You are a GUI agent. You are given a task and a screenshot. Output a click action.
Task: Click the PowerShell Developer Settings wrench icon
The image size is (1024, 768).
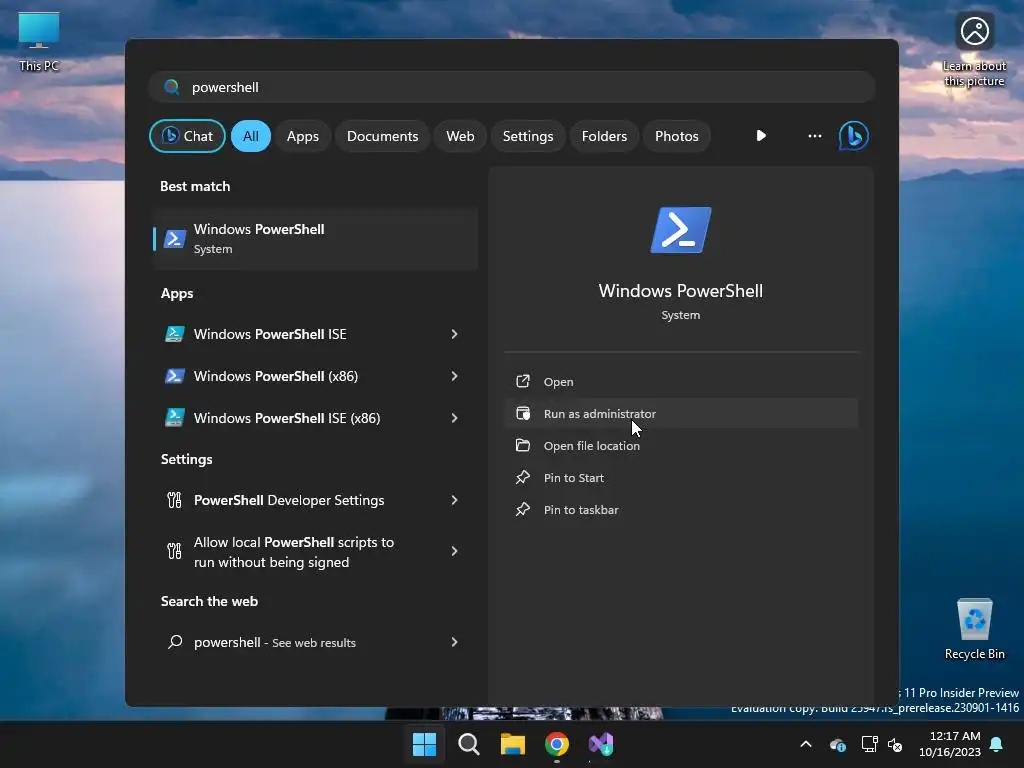coord(174,500)
